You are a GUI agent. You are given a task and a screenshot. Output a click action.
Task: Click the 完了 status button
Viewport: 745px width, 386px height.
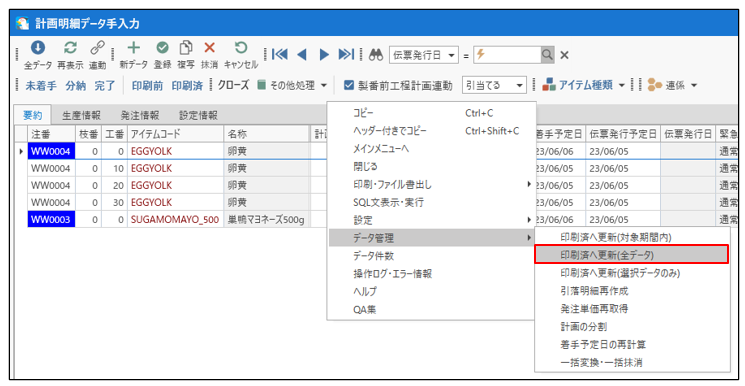[x=105, y=86]
